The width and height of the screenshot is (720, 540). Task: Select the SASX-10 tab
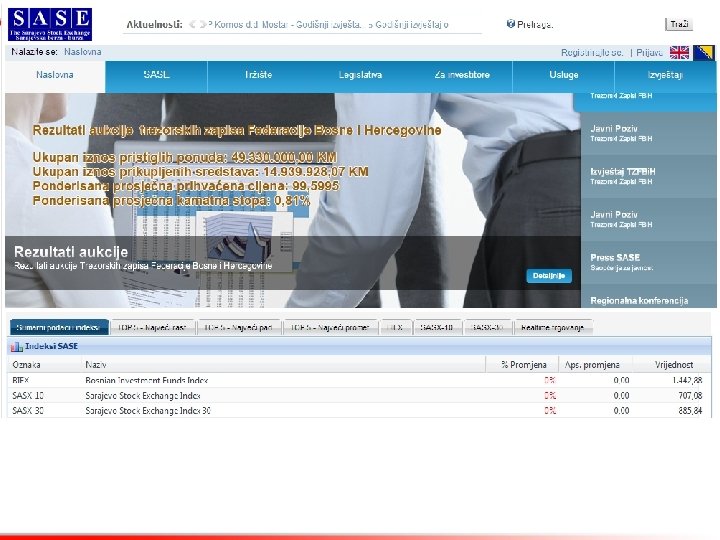[437, 327]
